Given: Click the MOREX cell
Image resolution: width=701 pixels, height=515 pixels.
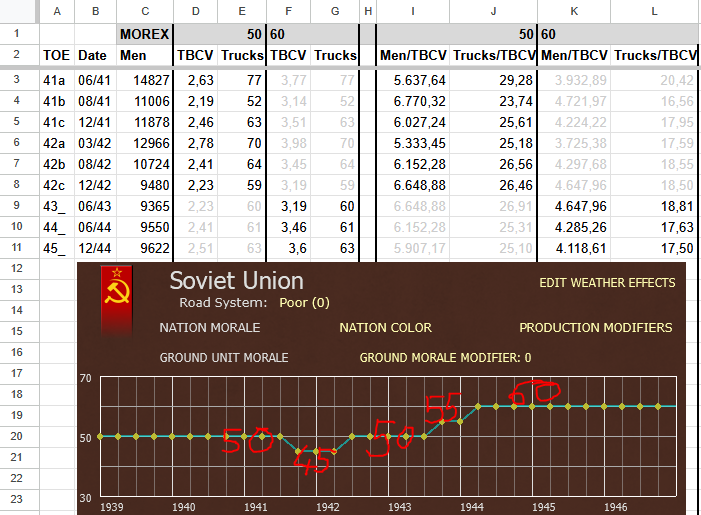Looking at the screenshot, I should click(145, 34).
